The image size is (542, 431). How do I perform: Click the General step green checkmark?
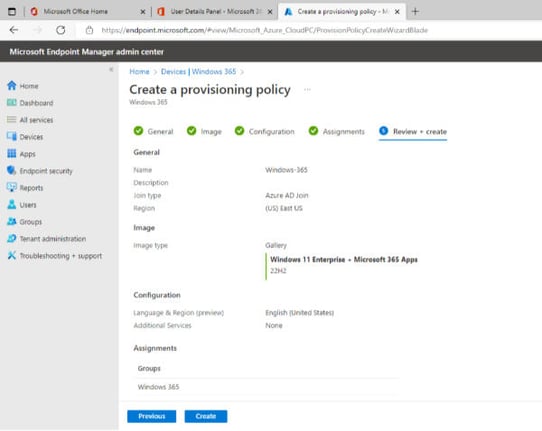point(138,131)
